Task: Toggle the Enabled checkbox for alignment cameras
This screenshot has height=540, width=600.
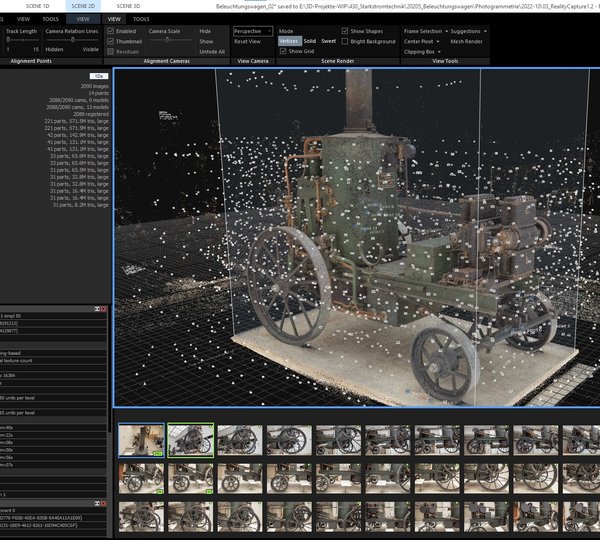Action: pos(111,31)
